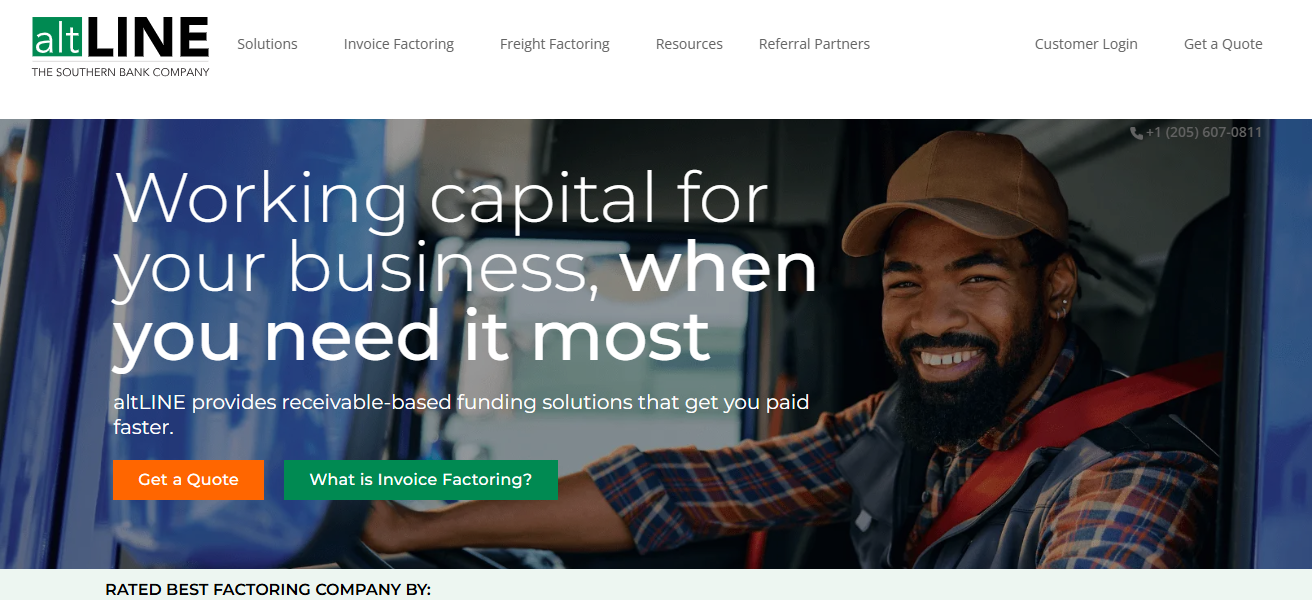
Task: Click the orange Get a Quote button
Action: (x=188, y=480)
